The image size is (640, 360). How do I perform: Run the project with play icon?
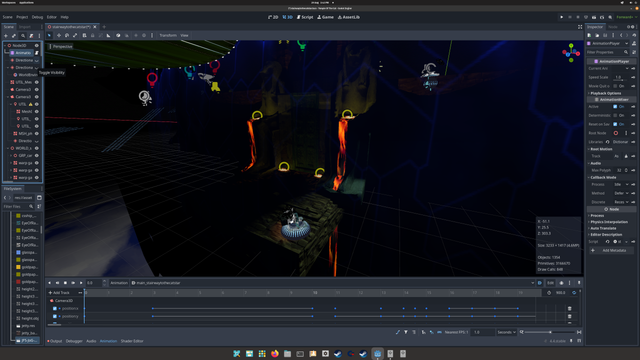coord(562,17)
